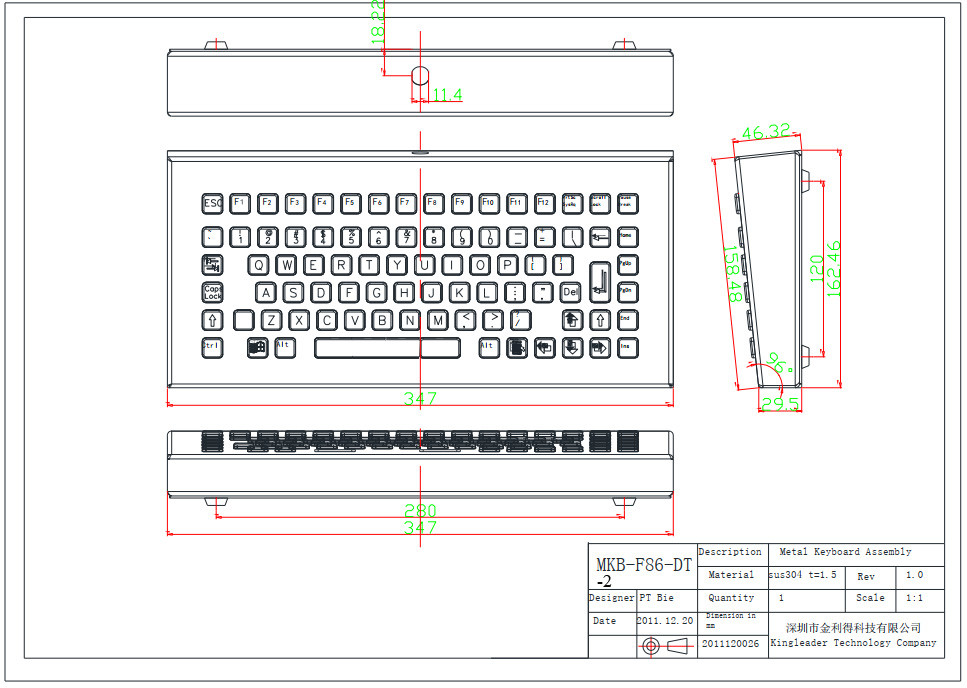967x688 pixels.
Task: Select the G key outline
Action: 376,292
